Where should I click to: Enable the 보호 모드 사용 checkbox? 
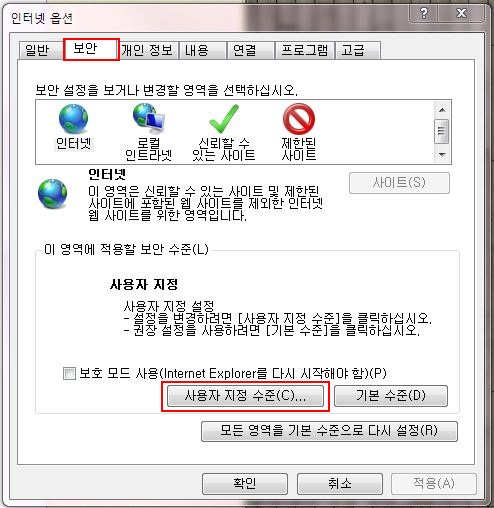[x=69, y=373]
